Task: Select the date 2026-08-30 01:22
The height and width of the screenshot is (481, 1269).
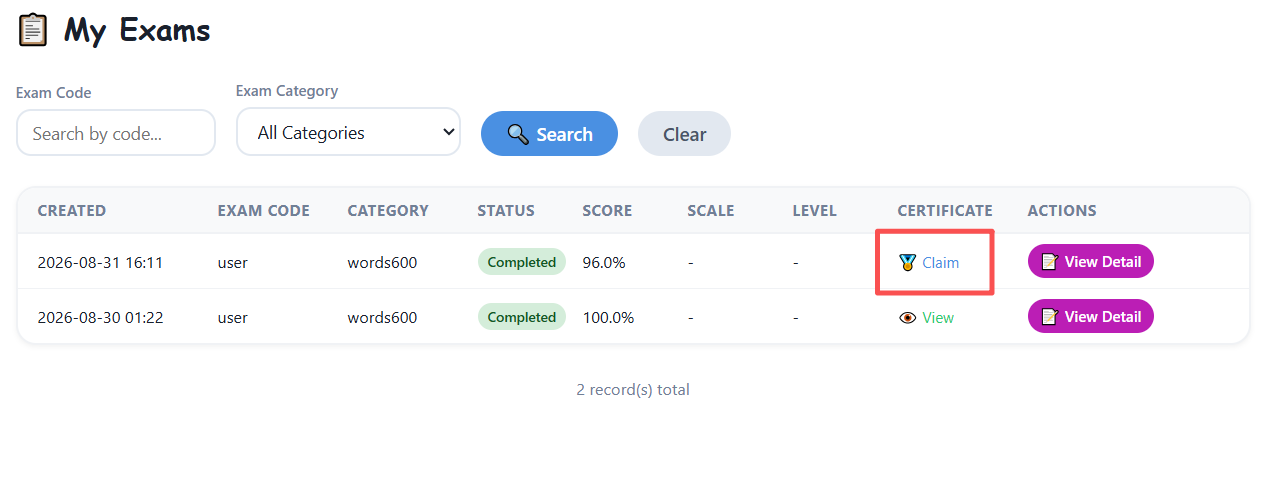Action: tap(100, 318)
